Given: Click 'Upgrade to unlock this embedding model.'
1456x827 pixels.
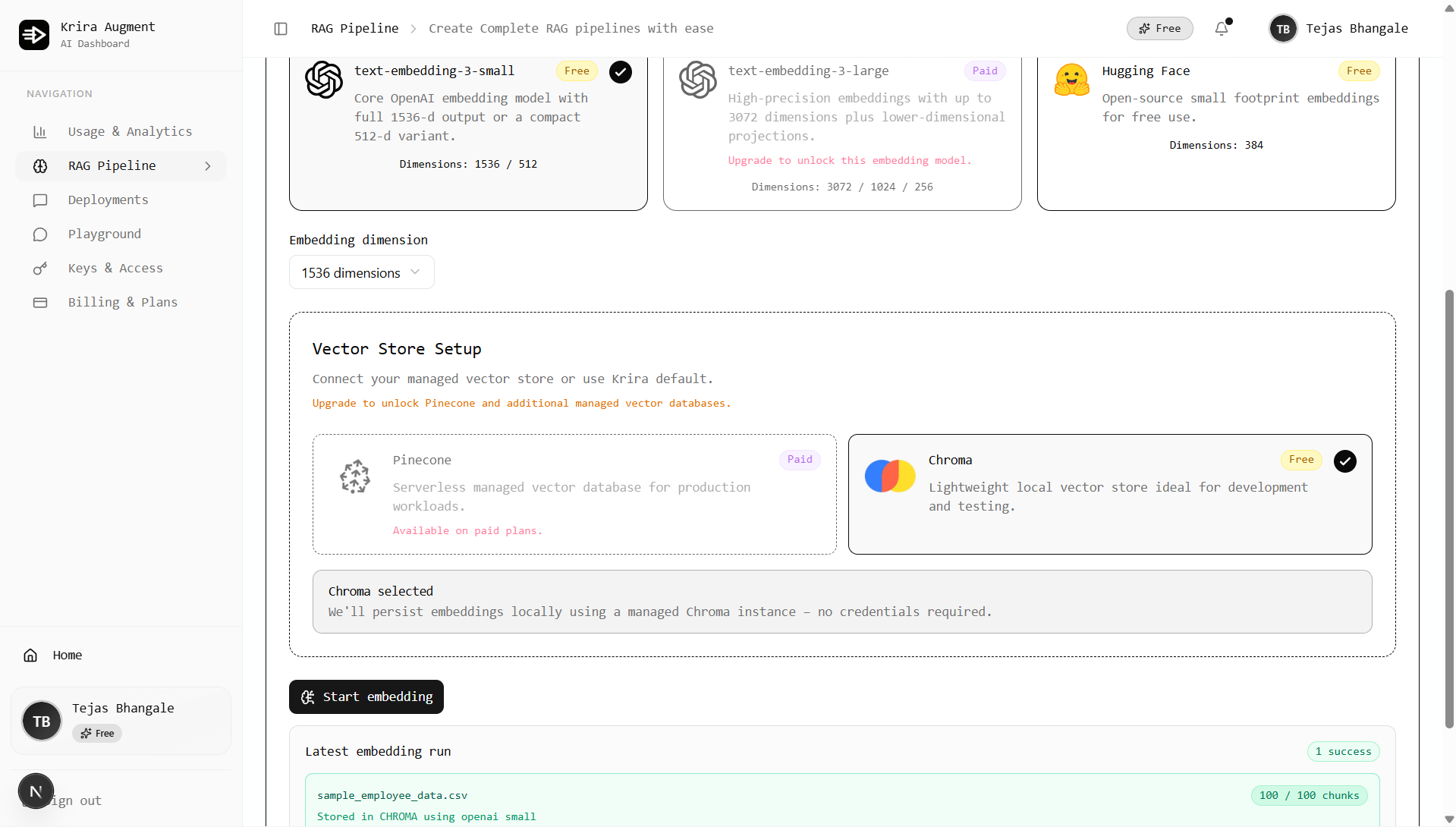Looking at the screenshot, I should 849,161.
